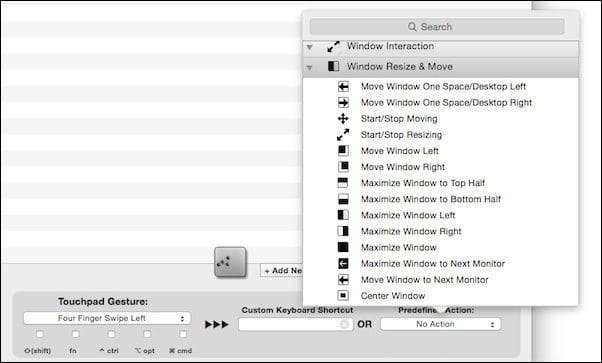Viewport: 602px width, 363px height.
Task: Click the Window Resize & Move category icon
Action: point(333,66)
